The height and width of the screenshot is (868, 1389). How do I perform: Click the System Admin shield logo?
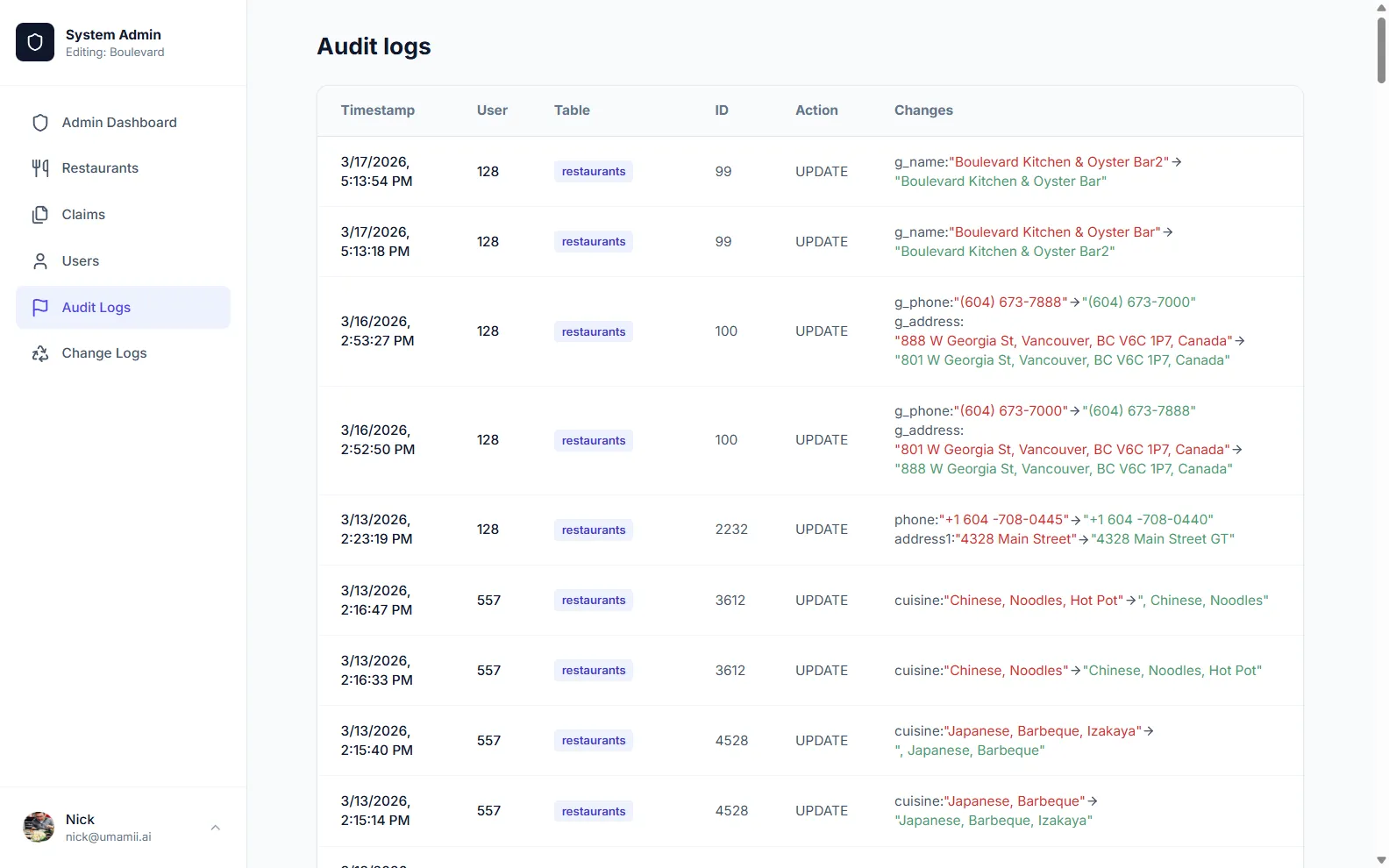(x=35, y=42)
